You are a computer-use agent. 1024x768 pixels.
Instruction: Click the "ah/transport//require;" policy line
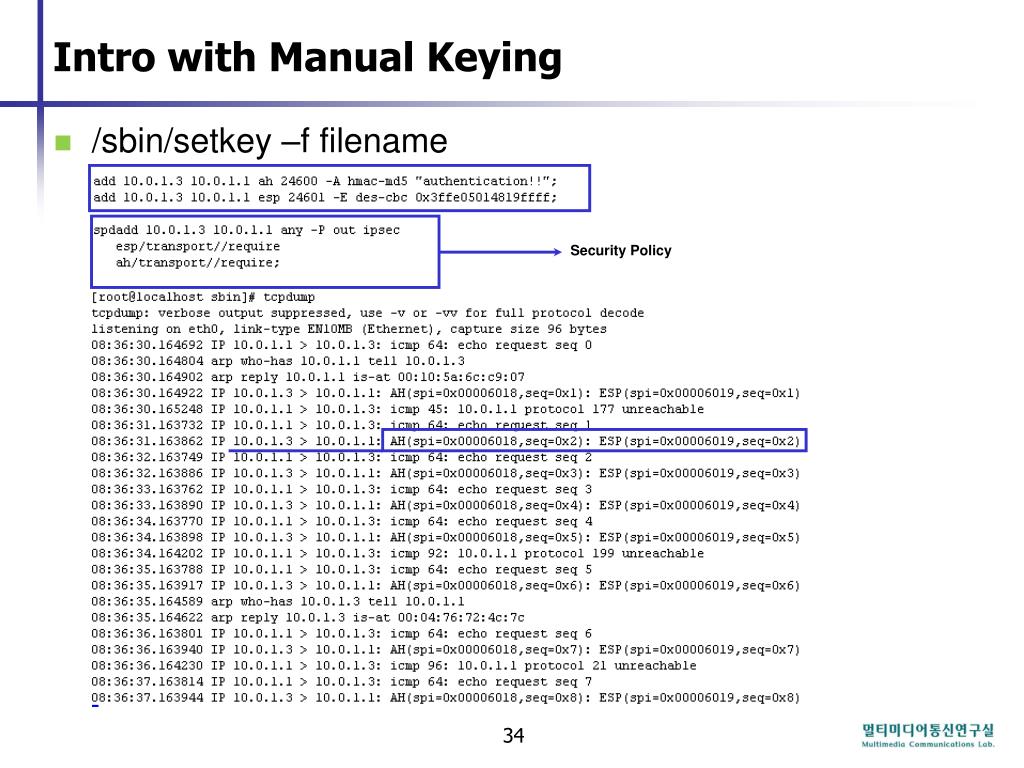[198, 263]
